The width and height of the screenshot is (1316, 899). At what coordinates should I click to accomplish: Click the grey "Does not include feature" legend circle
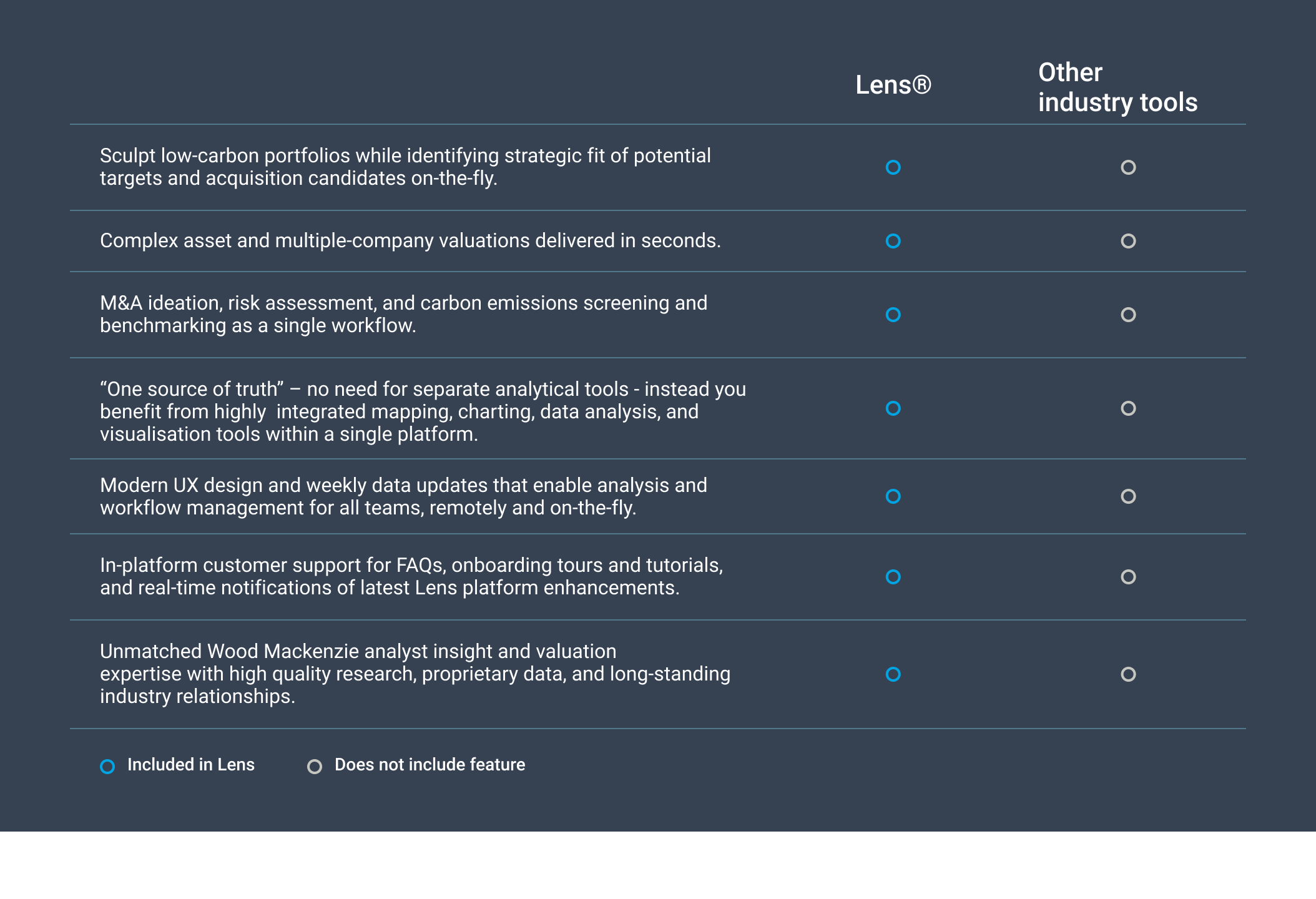pyautogui.click(x=315, y=767)
